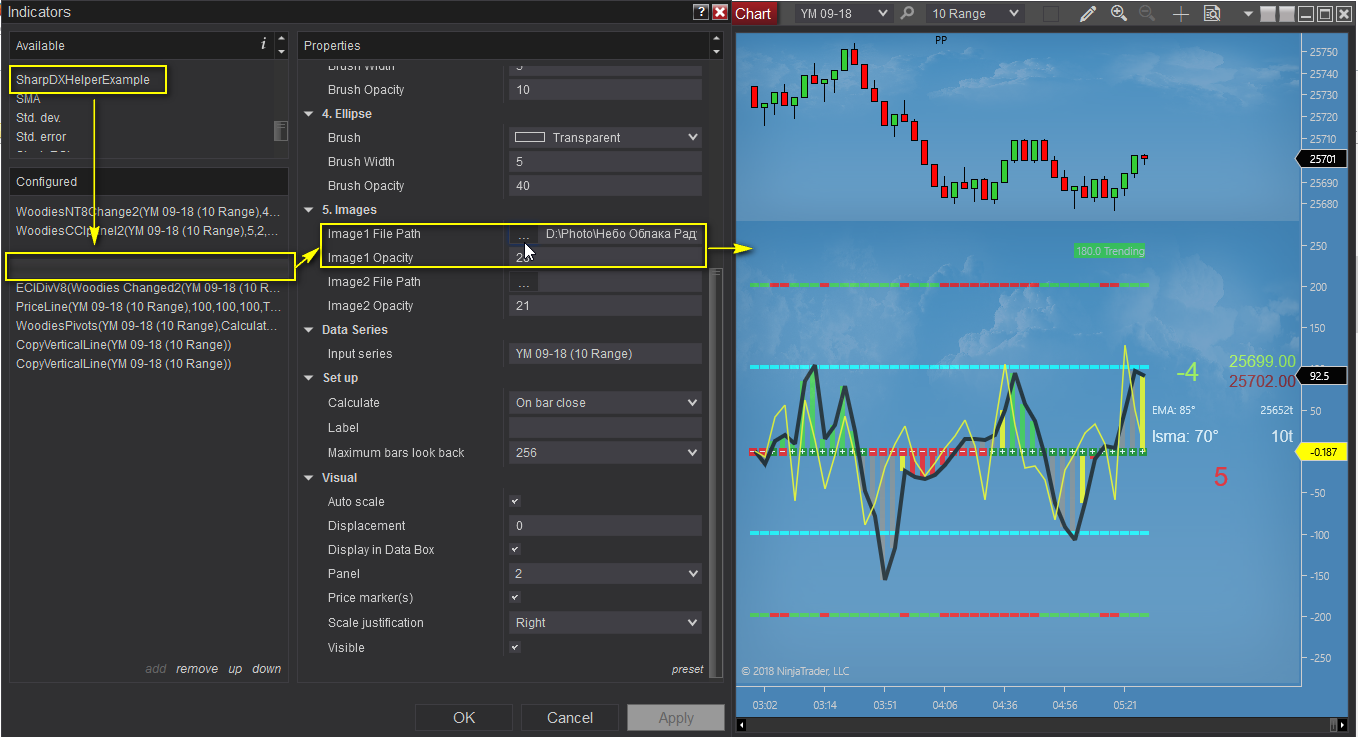Select SMA in Available list
The height and width of the screenshot is (737, 1358).
point(28,99)
